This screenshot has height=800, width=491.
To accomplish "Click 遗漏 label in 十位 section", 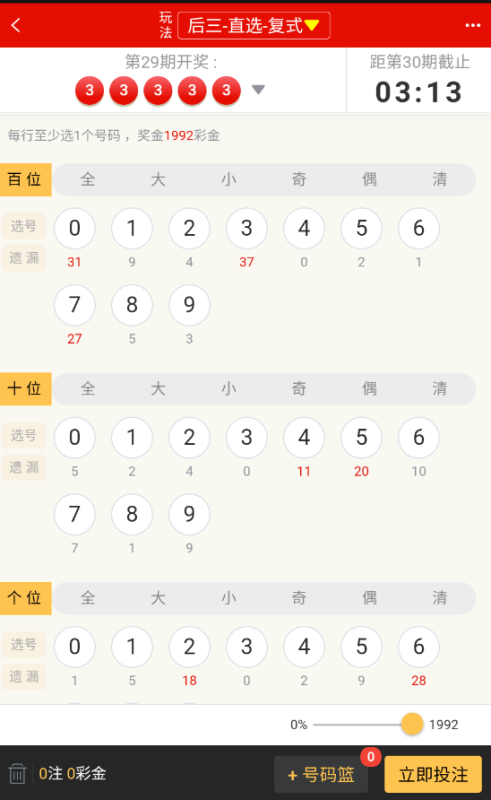I will 24,467.
